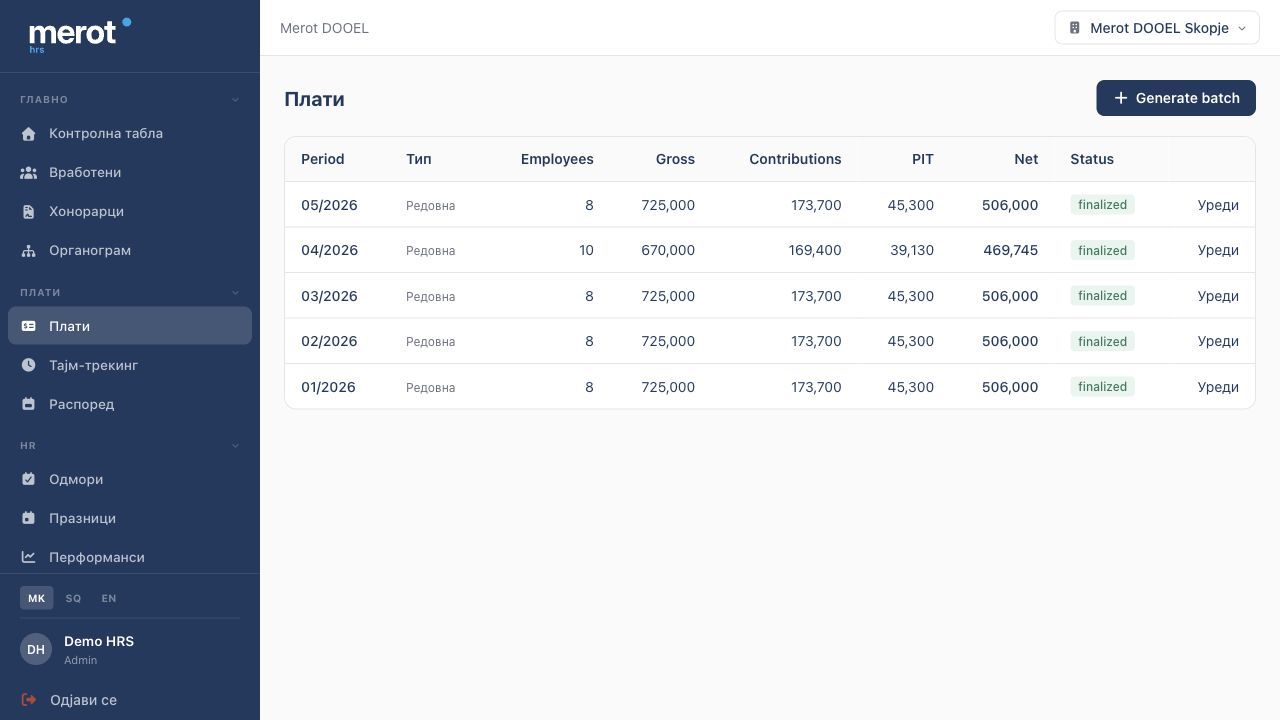
Task: Click the merot hrs logo
Action: click(x=79, y=35)
